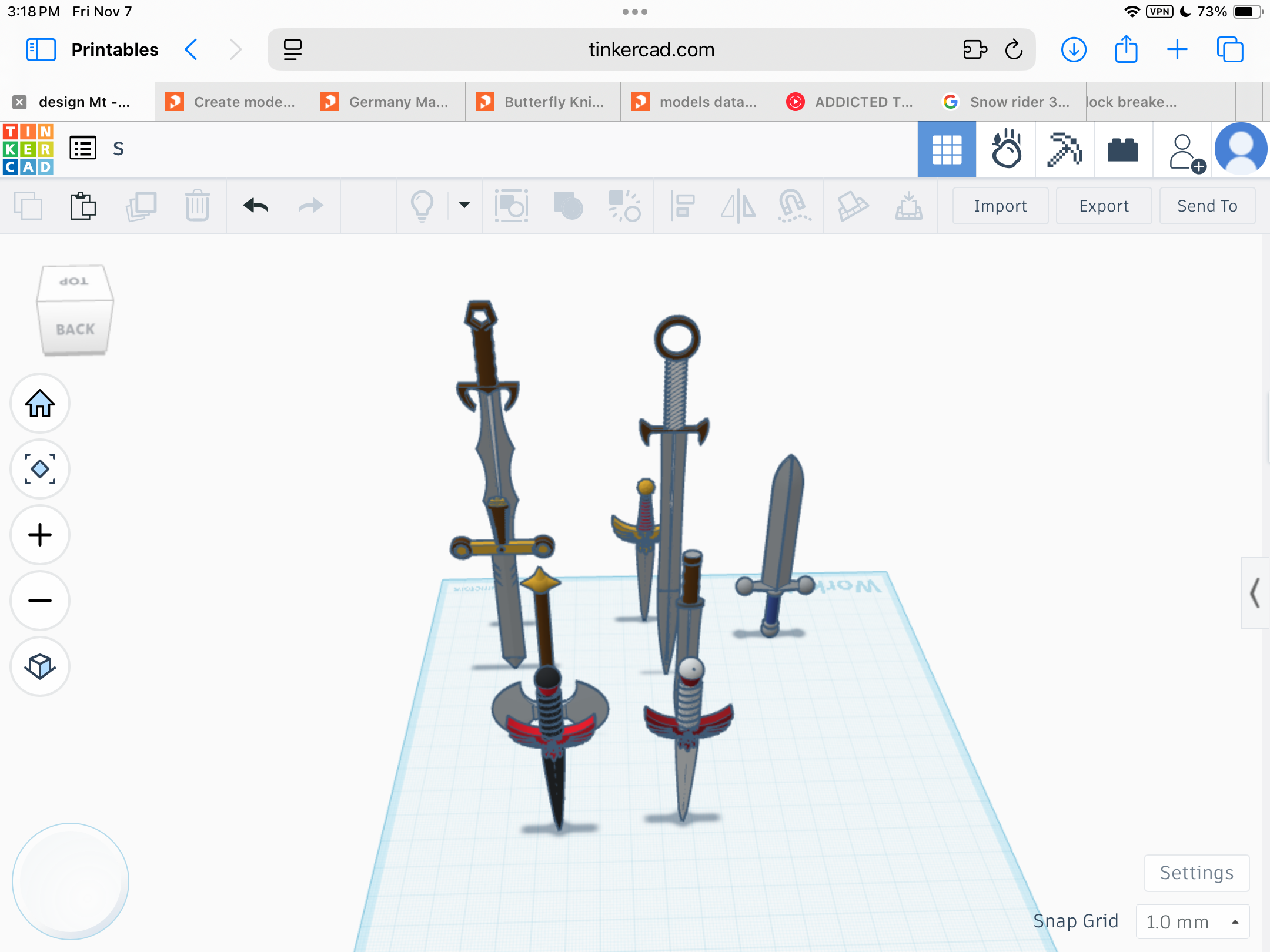Viewport: 1270px width, 952px height.
Task: Reset to Home view
Action: pos(40,404)
